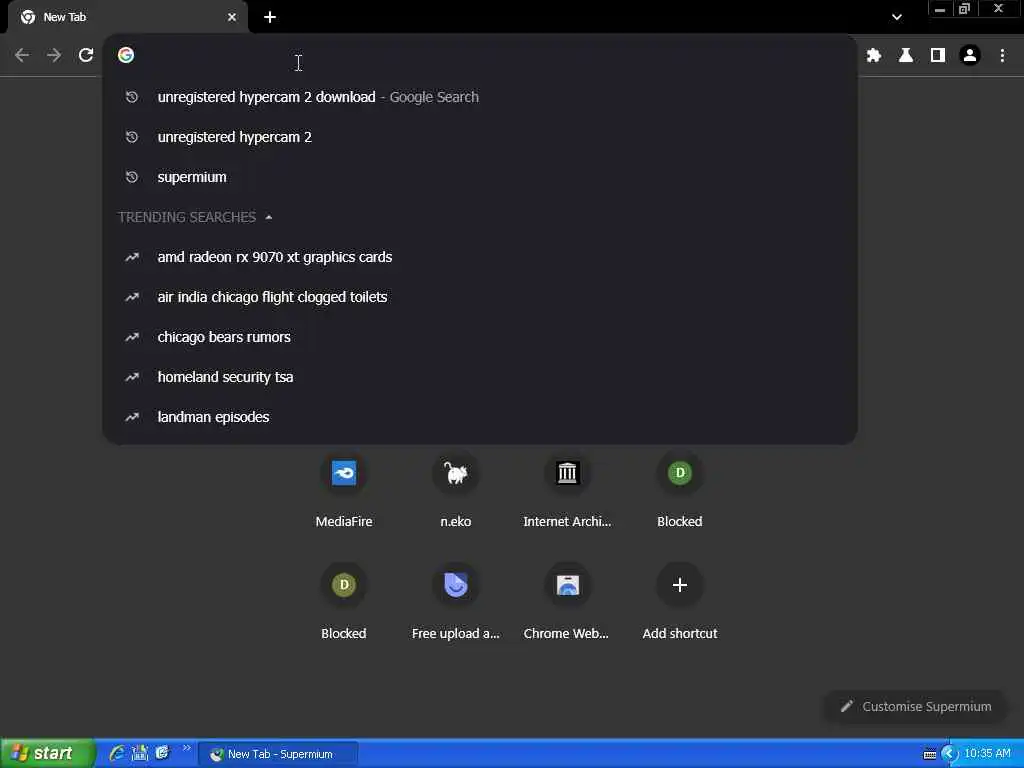This screenshot has height=768, width=1024.
Task: Click the third quick launch icon
Action: [x=163, y=754]
